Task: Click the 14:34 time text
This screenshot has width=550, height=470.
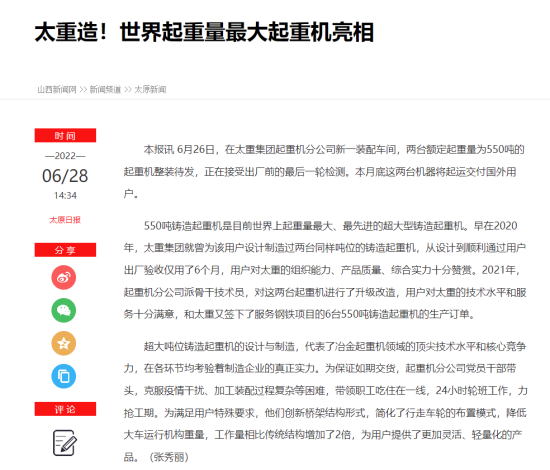Action: 65,195
